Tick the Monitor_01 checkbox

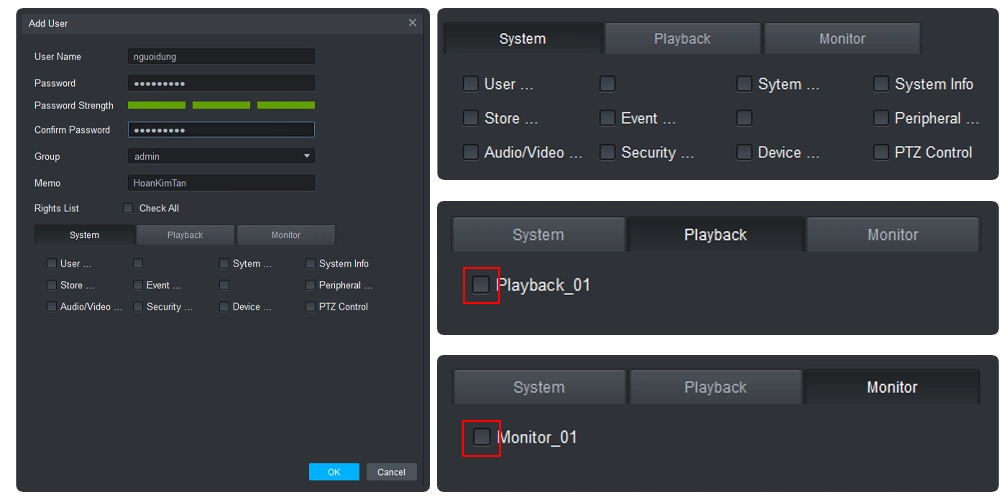[481, 437]
